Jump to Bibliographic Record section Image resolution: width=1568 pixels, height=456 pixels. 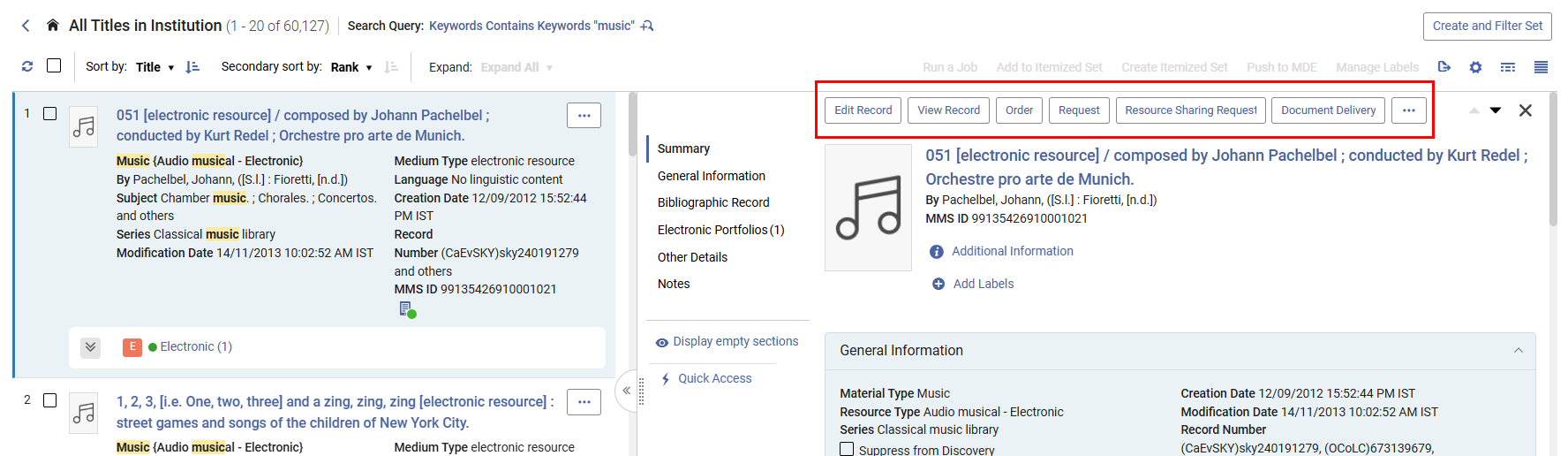(713, 202)
